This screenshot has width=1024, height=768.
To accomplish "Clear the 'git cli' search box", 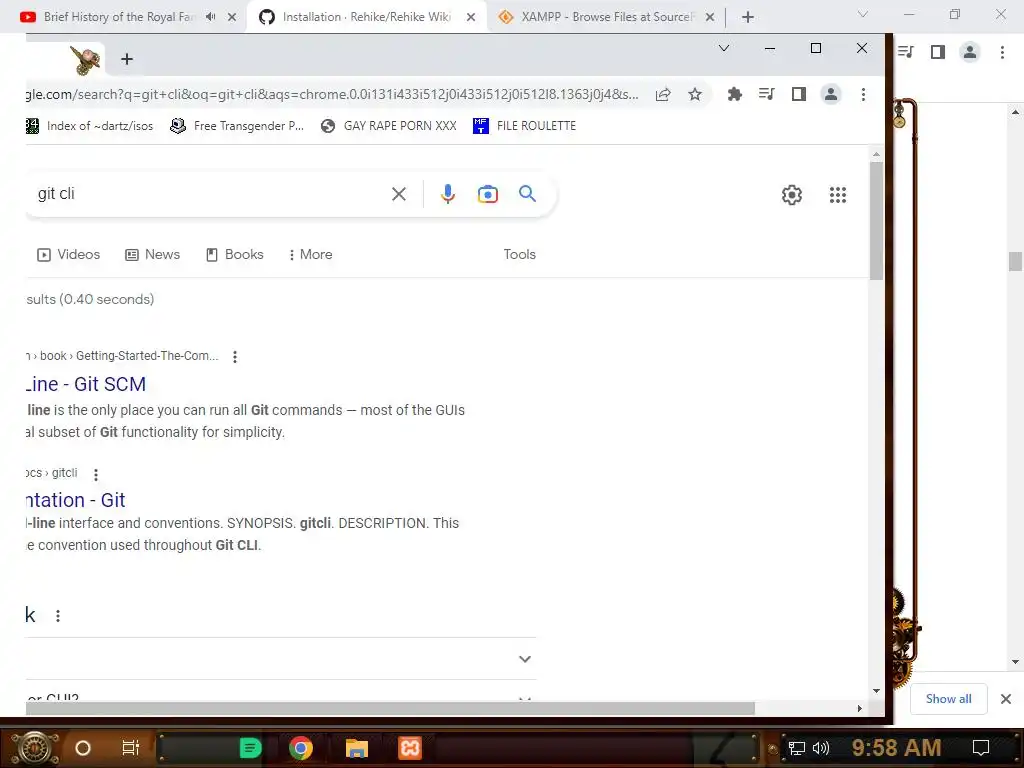I will tap(398, 194).
